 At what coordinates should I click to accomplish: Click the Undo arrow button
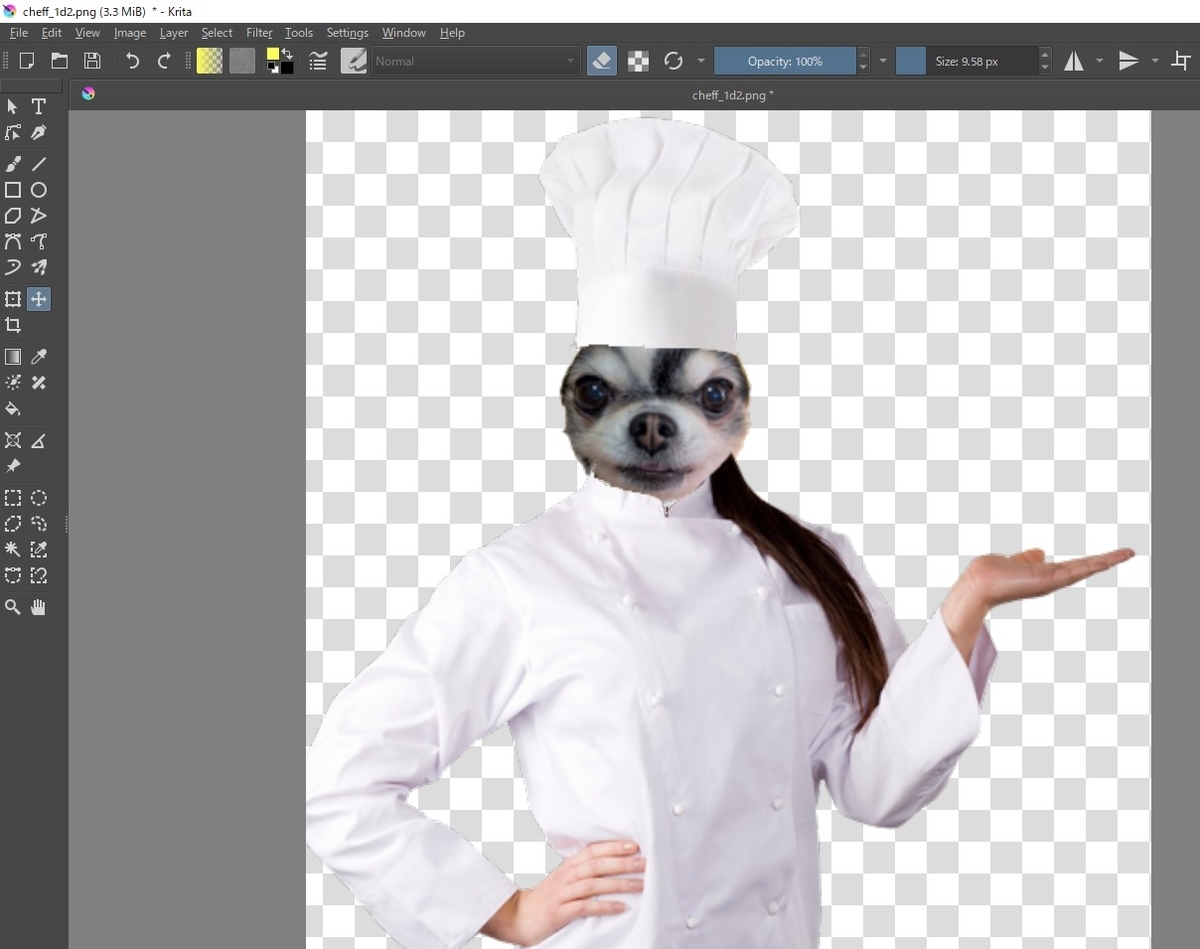coord(132,61)
